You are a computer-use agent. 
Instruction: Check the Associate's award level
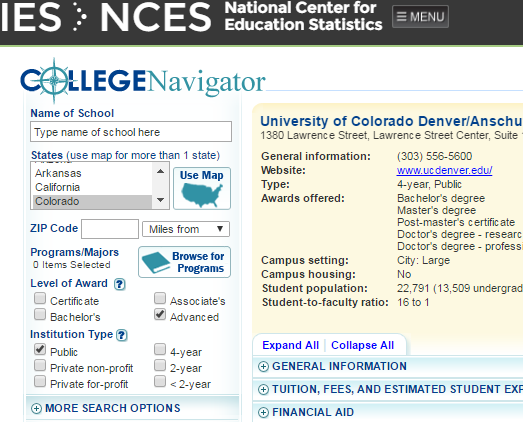160,298
